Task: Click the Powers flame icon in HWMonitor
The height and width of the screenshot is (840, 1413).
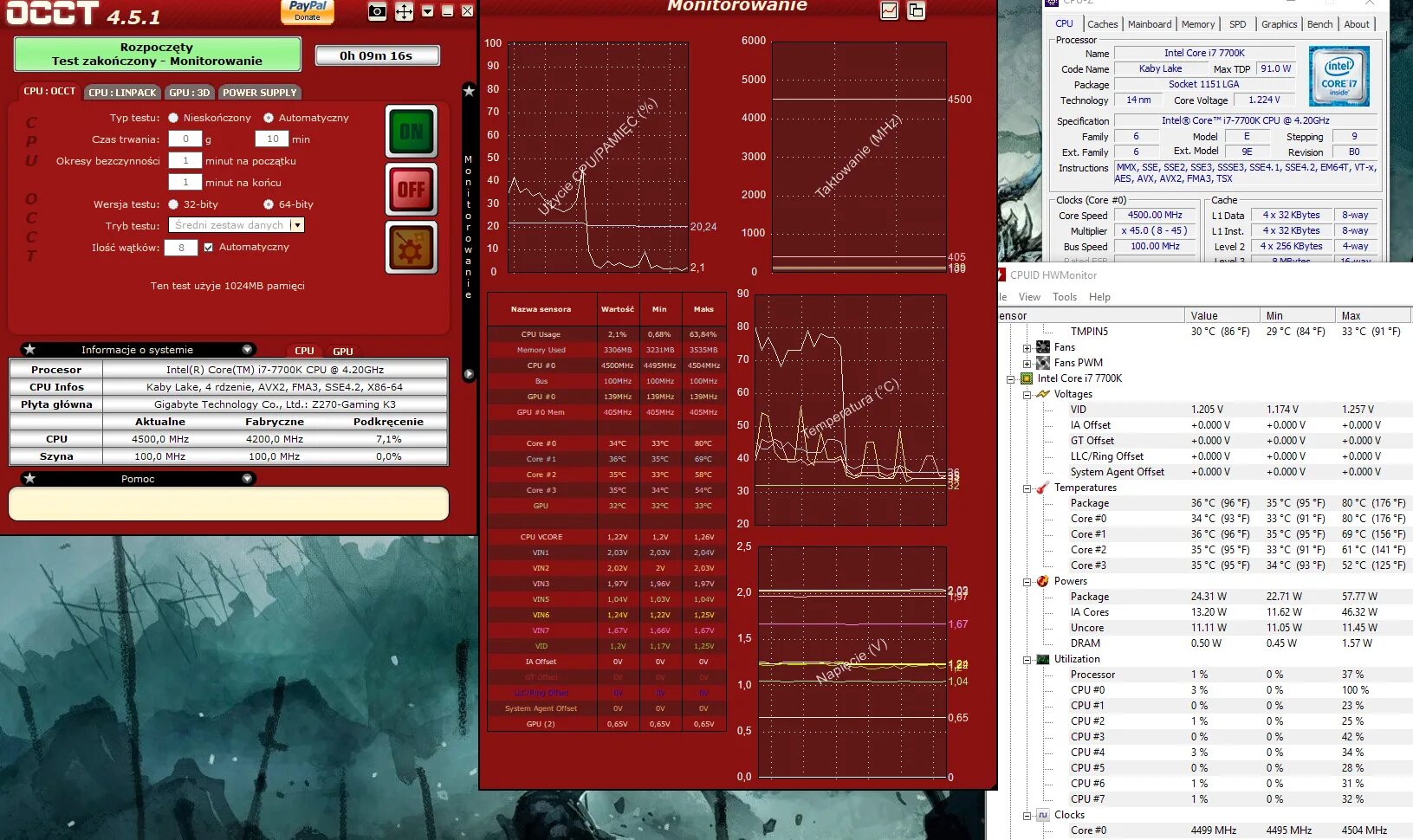Action: tap(1043, 581)
